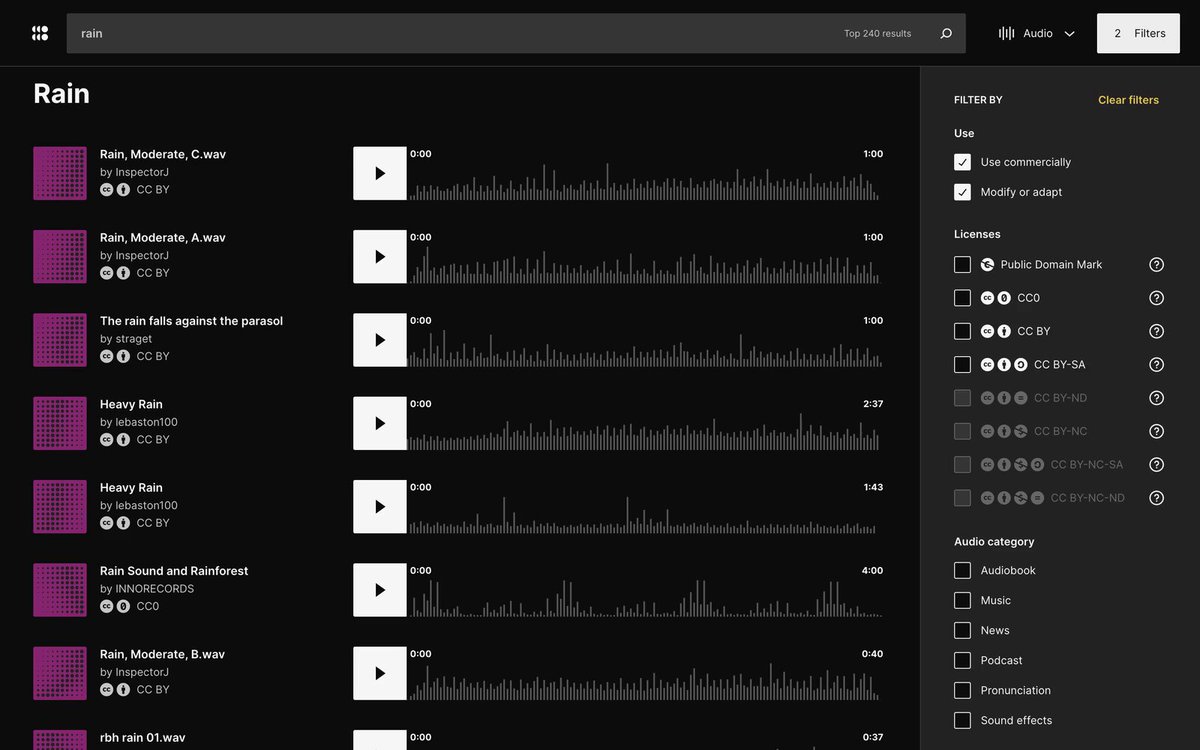Seek within the Rain, Moderate, C.wav waveform

click(646, 174)
